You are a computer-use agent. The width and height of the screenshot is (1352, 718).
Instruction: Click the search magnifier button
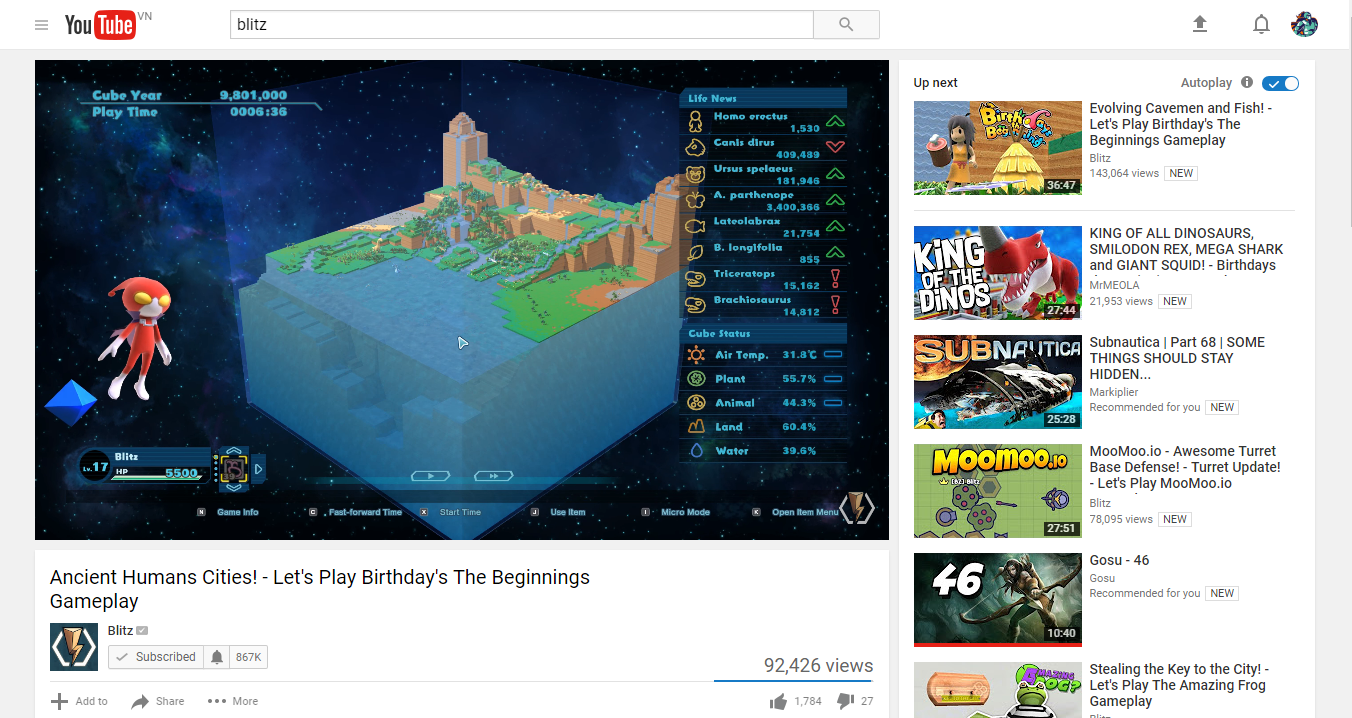coord(846,25)
